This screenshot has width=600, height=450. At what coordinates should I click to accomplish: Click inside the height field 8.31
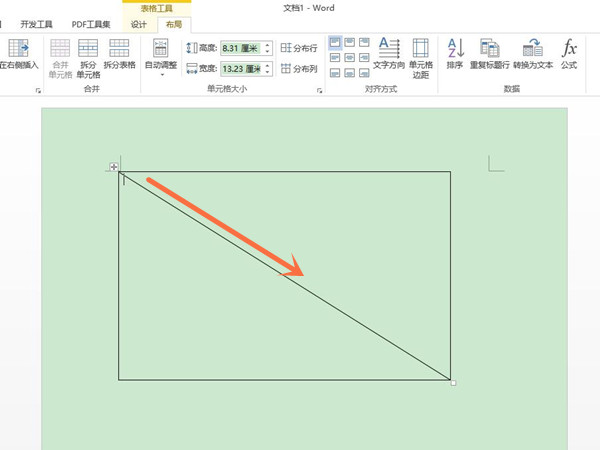[x=241, y=48]
